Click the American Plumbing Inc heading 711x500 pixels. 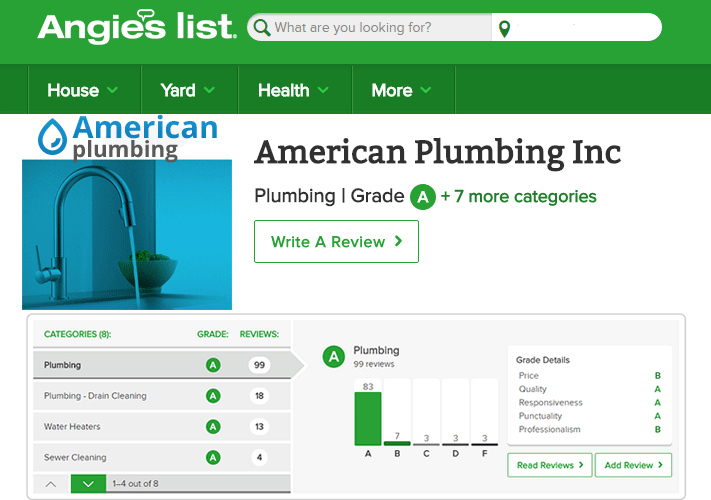(438, 152)
